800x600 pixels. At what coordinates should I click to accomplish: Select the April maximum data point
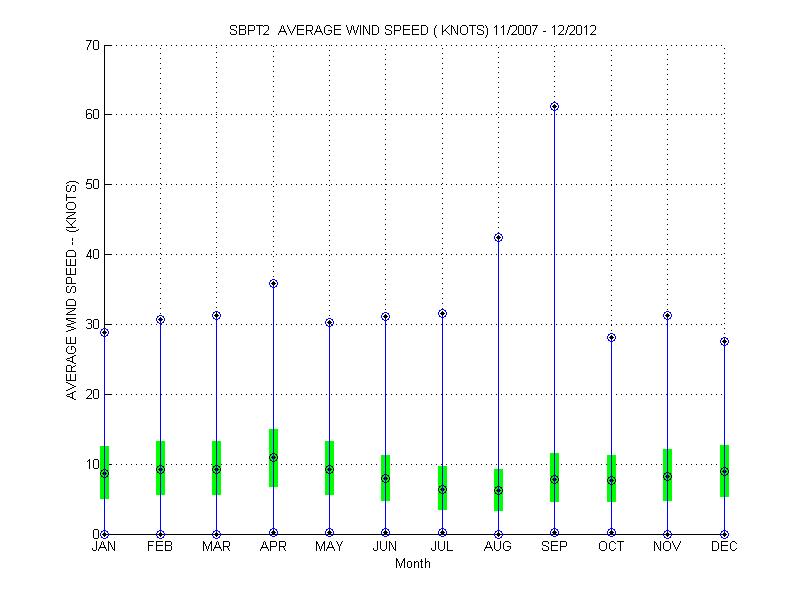coord(273,283)
